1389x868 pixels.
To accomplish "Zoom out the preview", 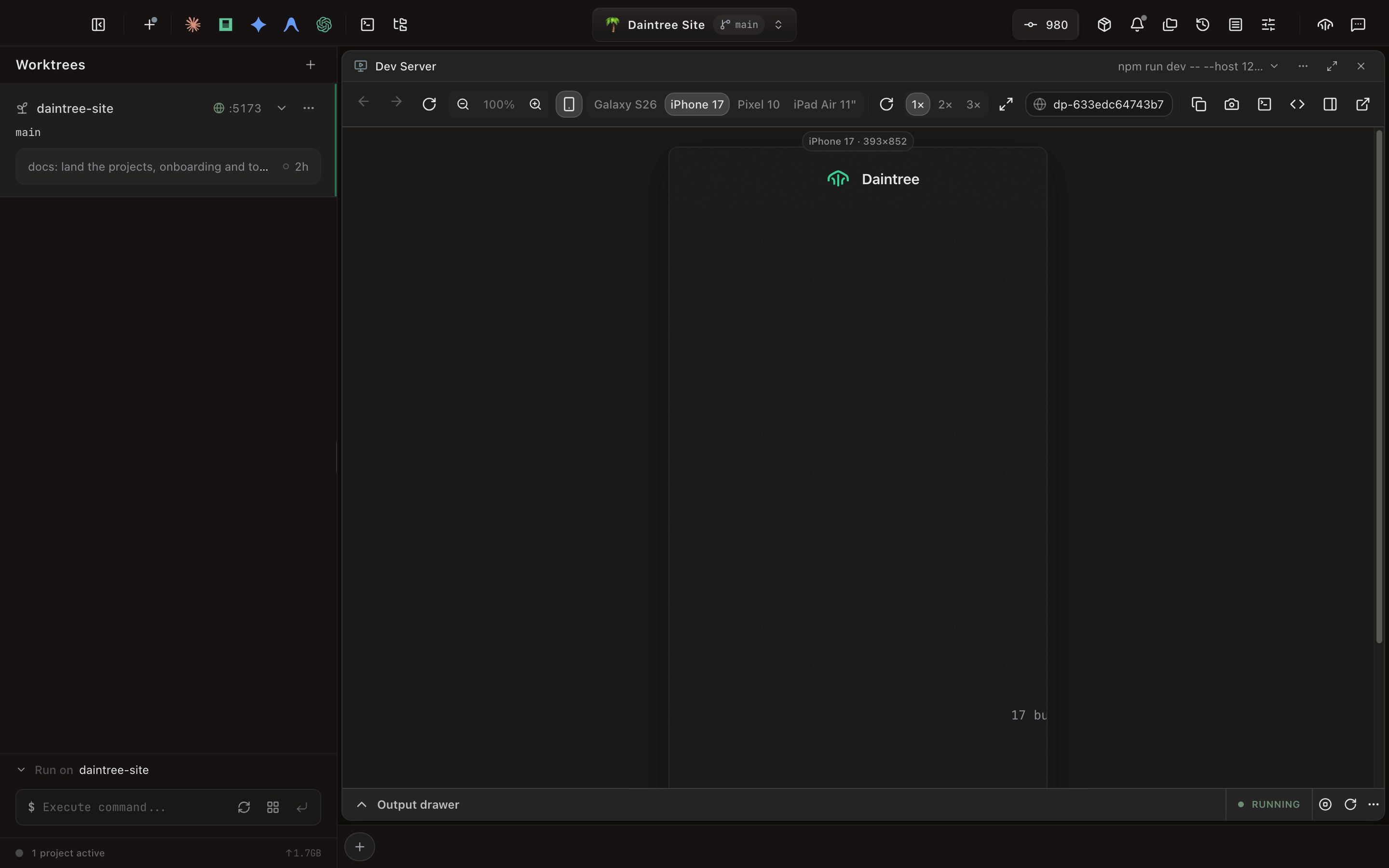I will (x=463, y=105).
